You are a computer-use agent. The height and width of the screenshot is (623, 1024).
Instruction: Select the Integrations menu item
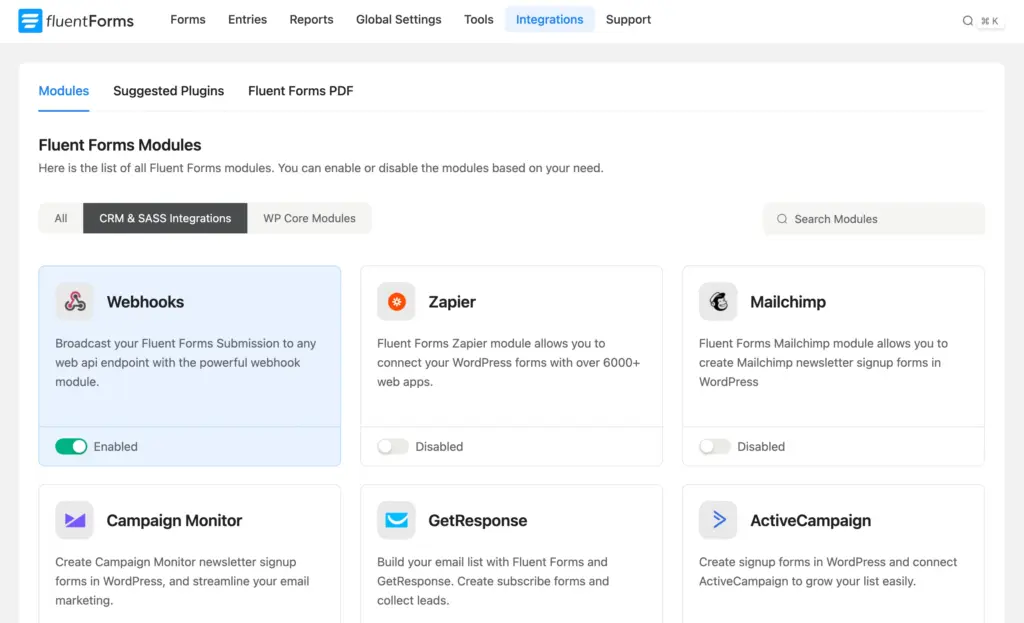coord(549,20)
